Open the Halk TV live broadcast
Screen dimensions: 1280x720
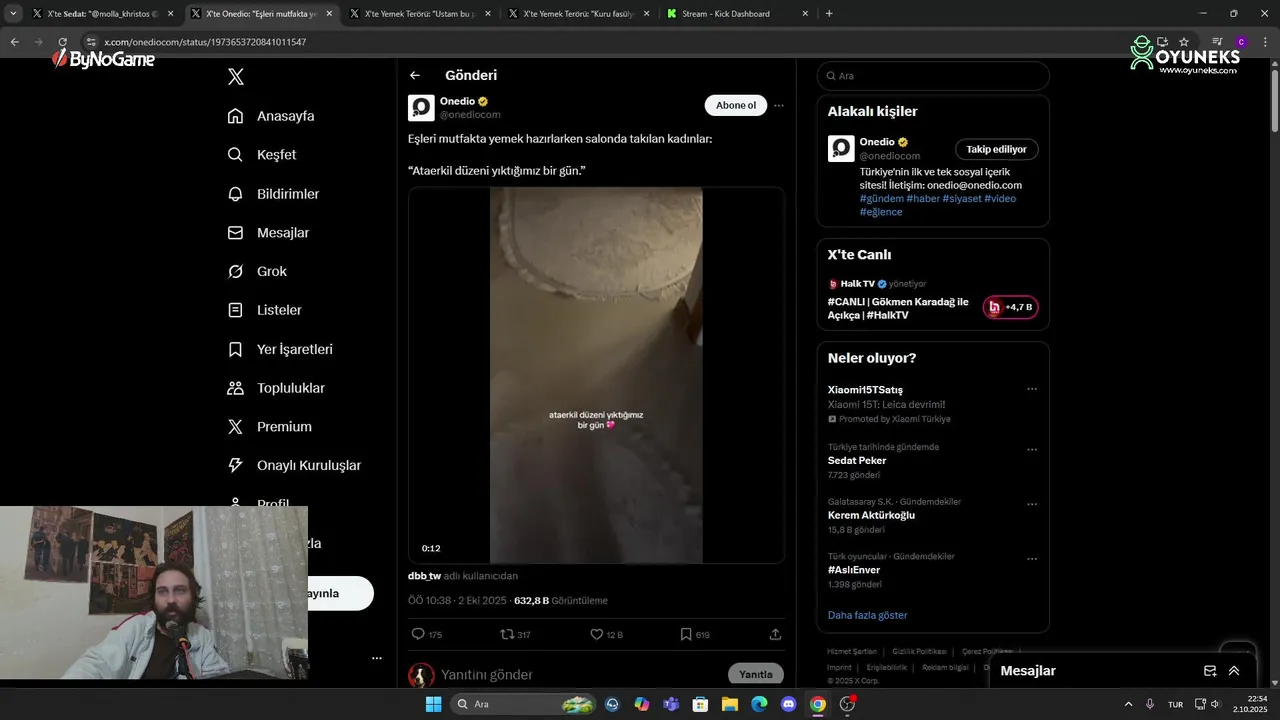click(x=898, y=308)
